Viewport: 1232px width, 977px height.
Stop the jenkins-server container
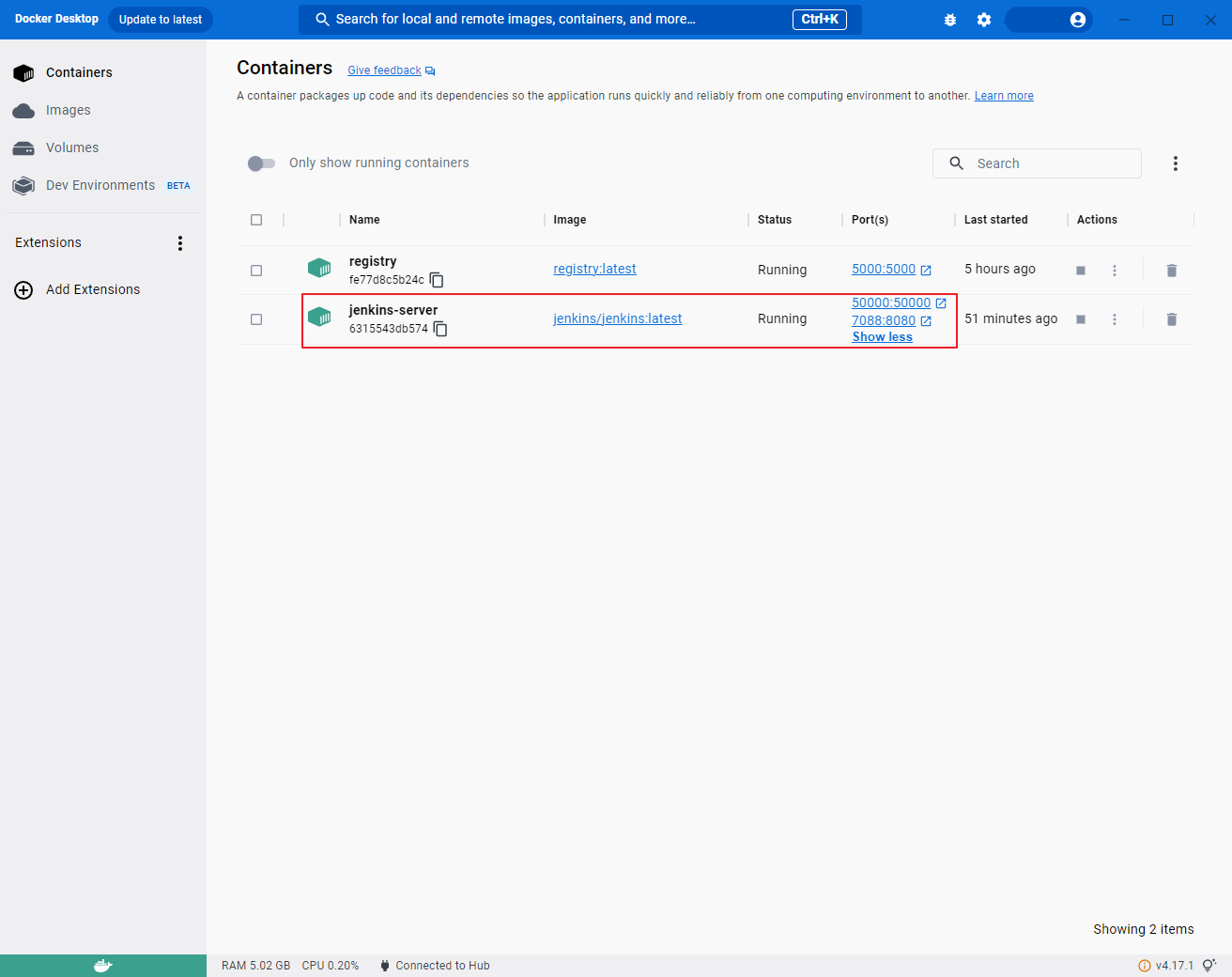click(x=1081, y=319)
